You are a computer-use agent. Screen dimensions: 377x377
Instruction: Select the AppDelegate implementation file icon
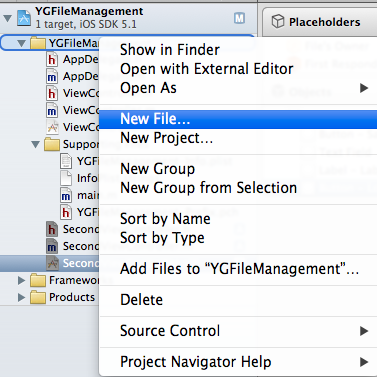click(x=52, y=77)
